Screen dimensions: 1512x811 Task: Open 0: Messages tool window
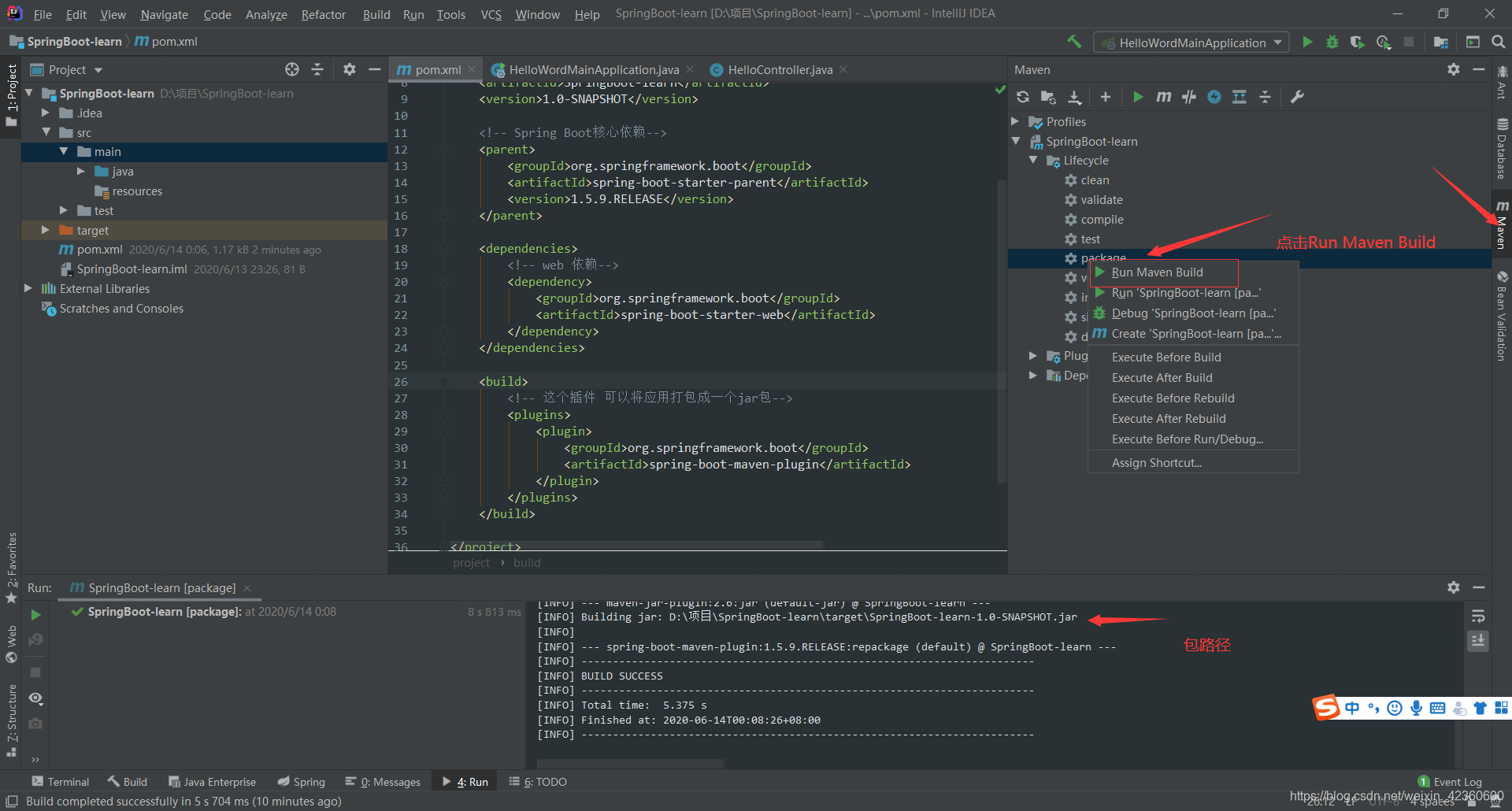click(x=383, y=782)
